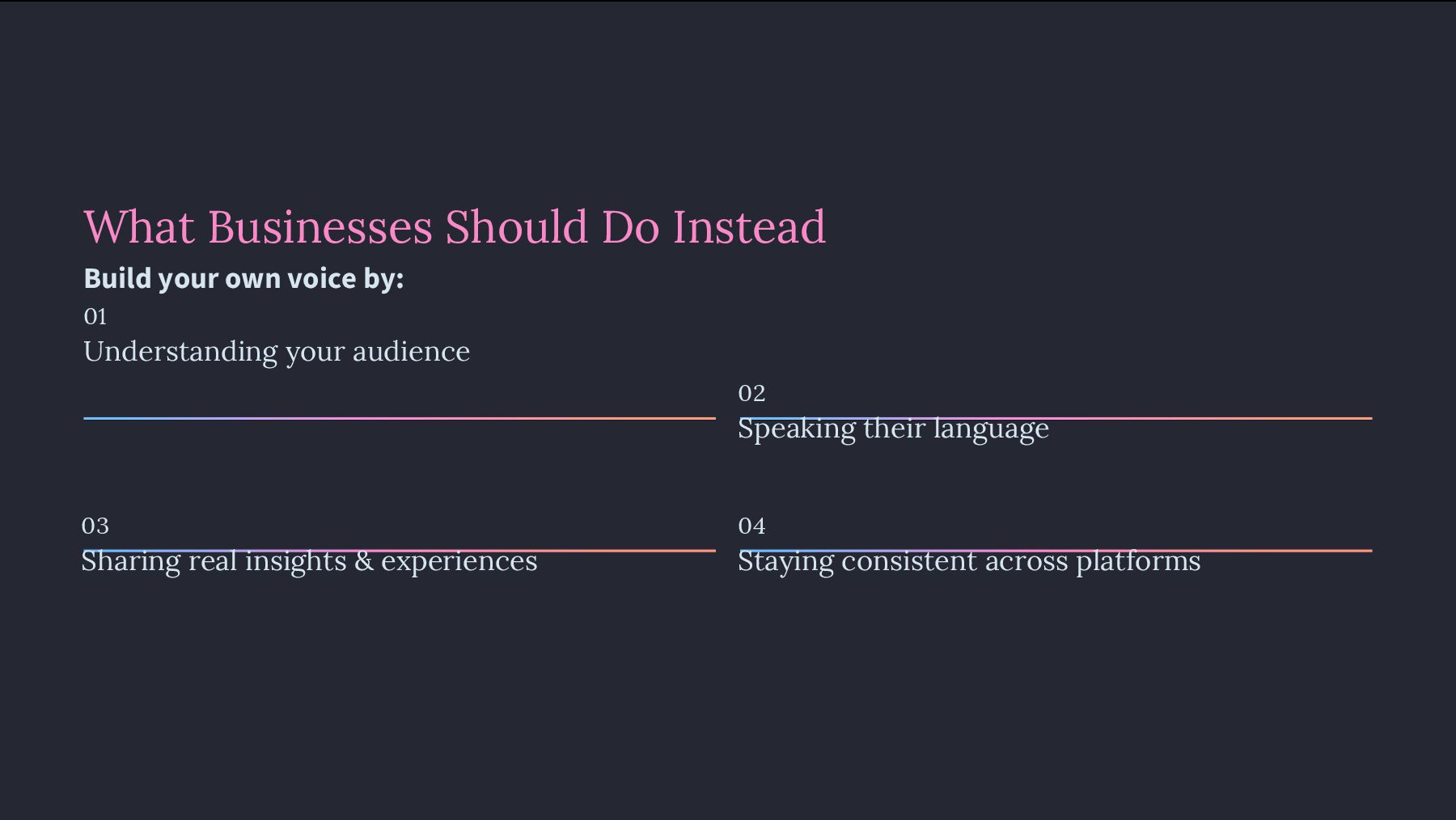Screen dimensions: 1456x820
Task: Select 'Speaking their language' text
Action: 893,429
